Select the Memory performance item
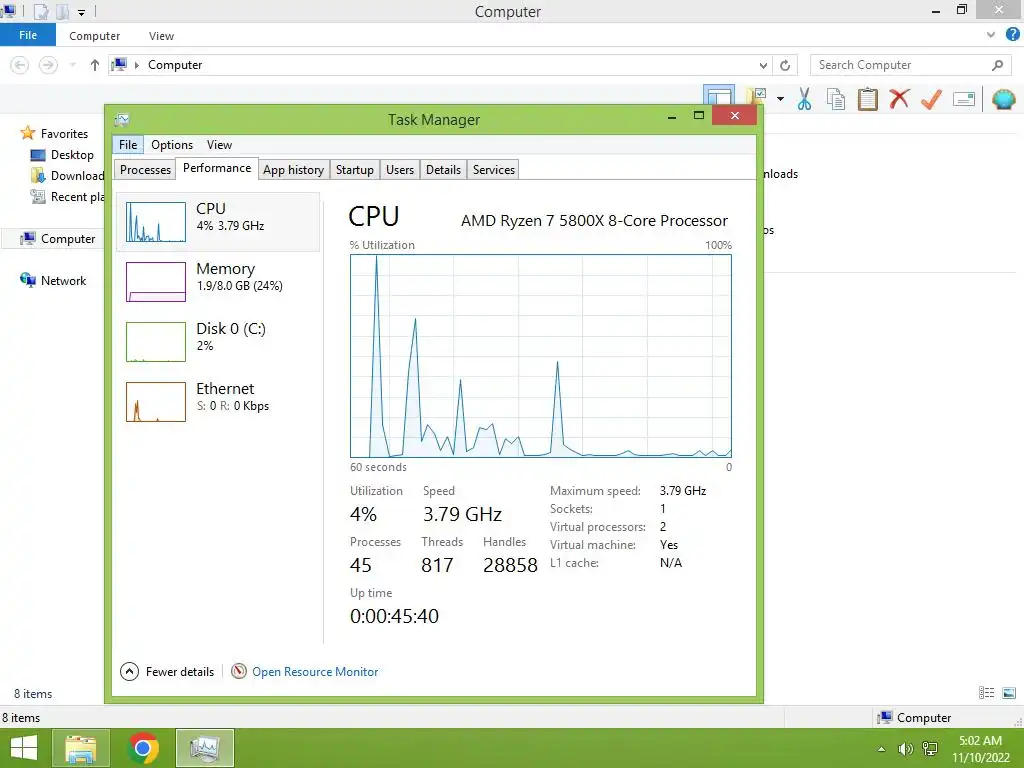This screenshot has width=1024, height=768. click(x=218, y=281)
